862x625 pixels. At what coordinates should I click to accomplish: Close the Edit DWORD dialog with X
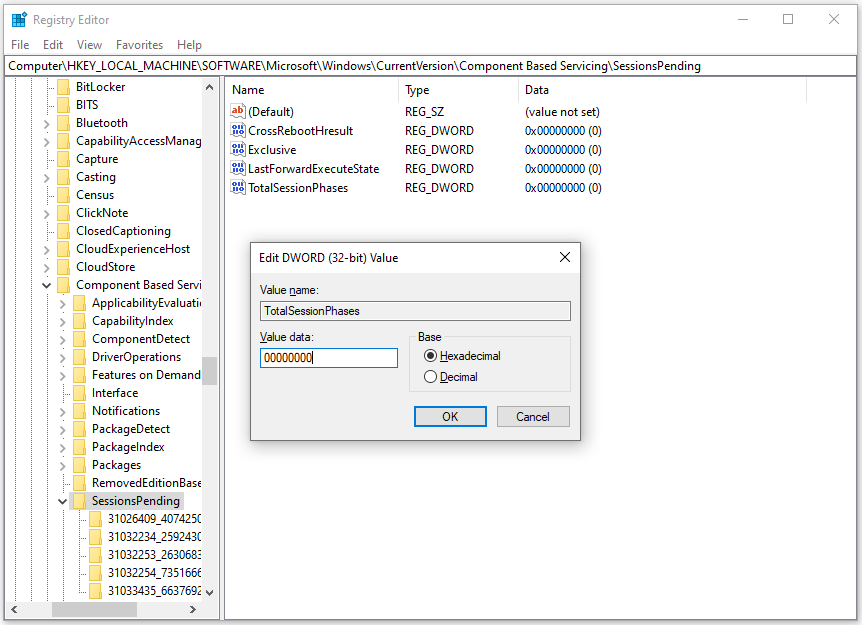point(565,257)
